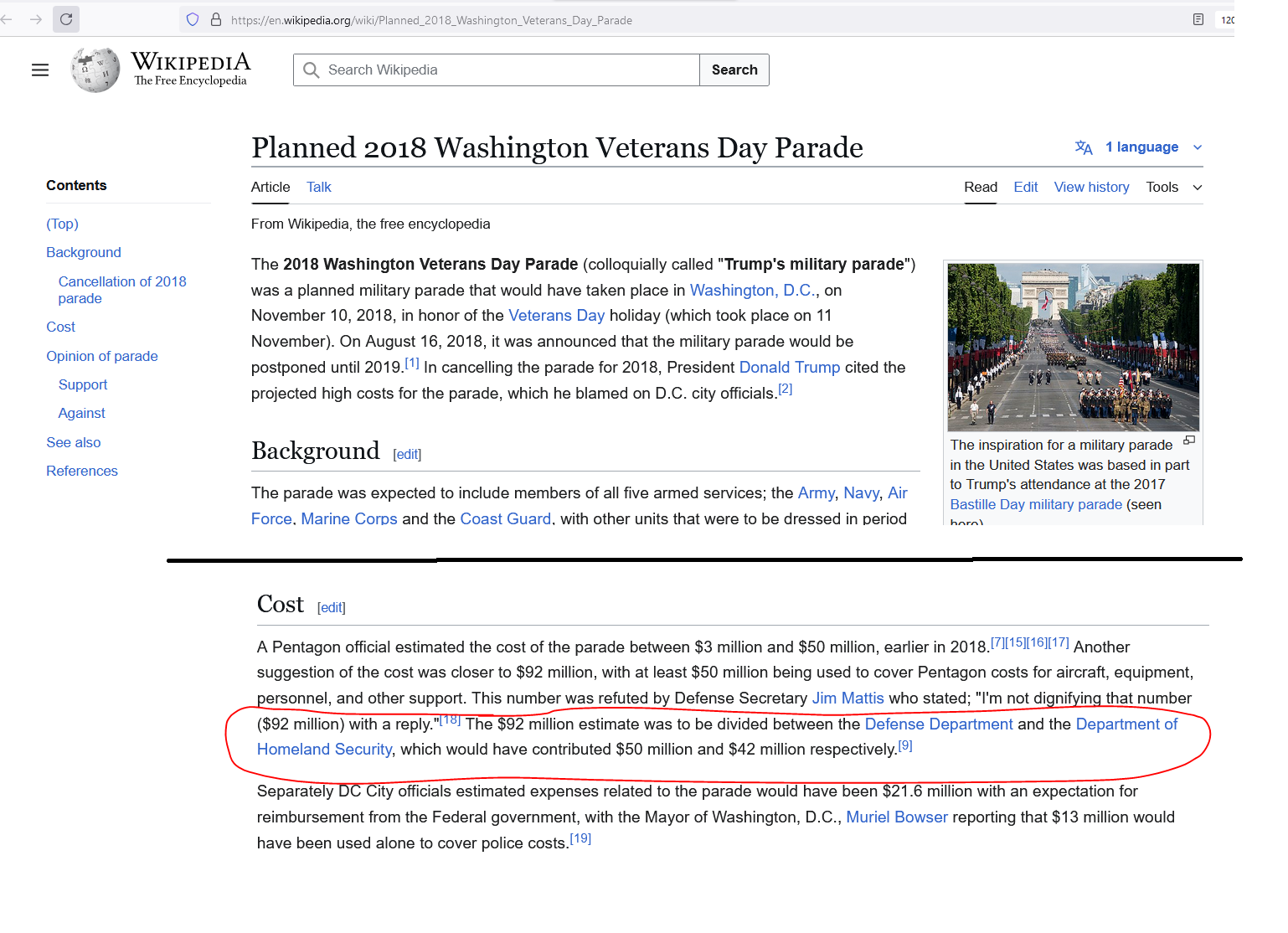The image size is (1288, 933).
Task: Click citation [7] superscript
Action: click(998, 642)
